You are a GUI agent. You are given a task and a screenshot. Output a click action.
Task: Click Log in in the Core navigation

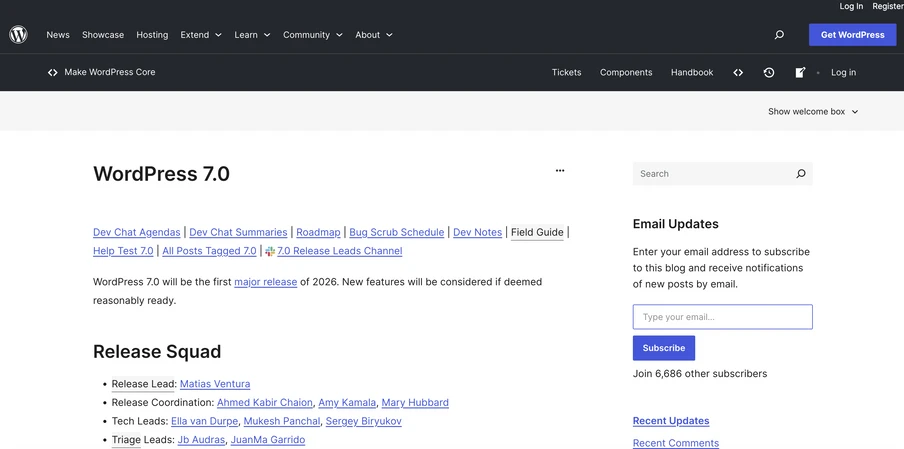click(843, 73)
